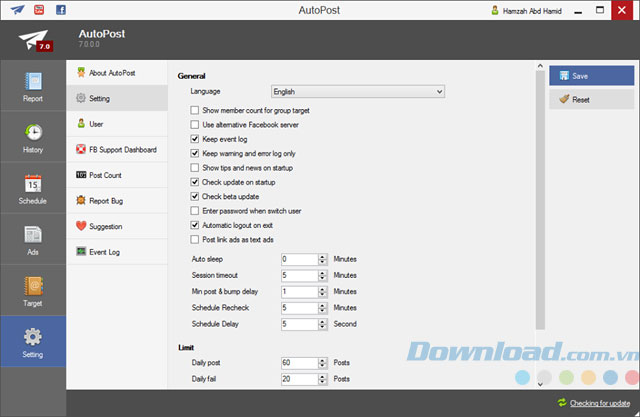Increase the Auto sleep minutes value
The width and height of the screenshot is (640, 417).
click(322, 256)
